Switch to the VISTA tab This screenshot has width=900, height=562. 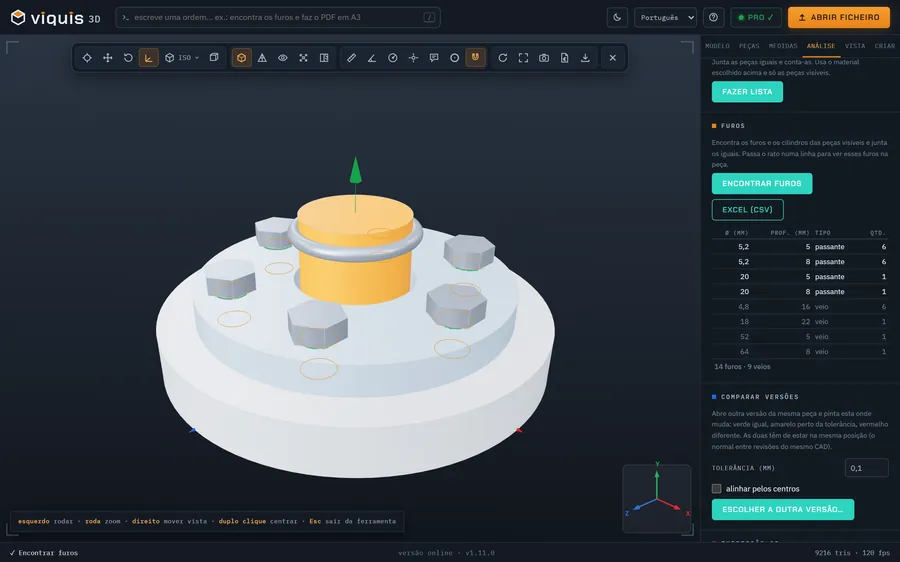855,46
